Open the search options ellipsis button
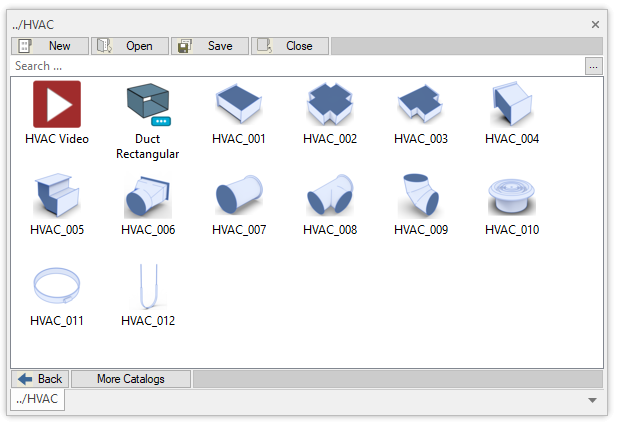624x430 pixels. tap(594, 66)
